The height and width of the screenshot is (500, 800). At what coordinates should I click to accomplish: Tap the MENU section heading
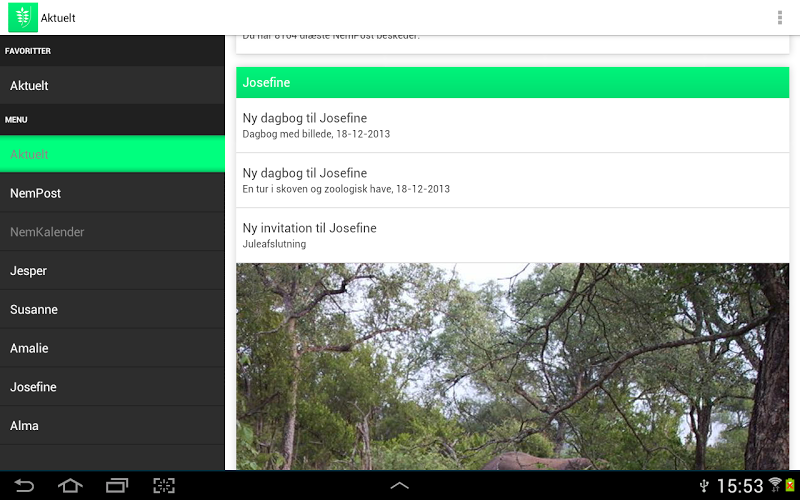(16, 120)
